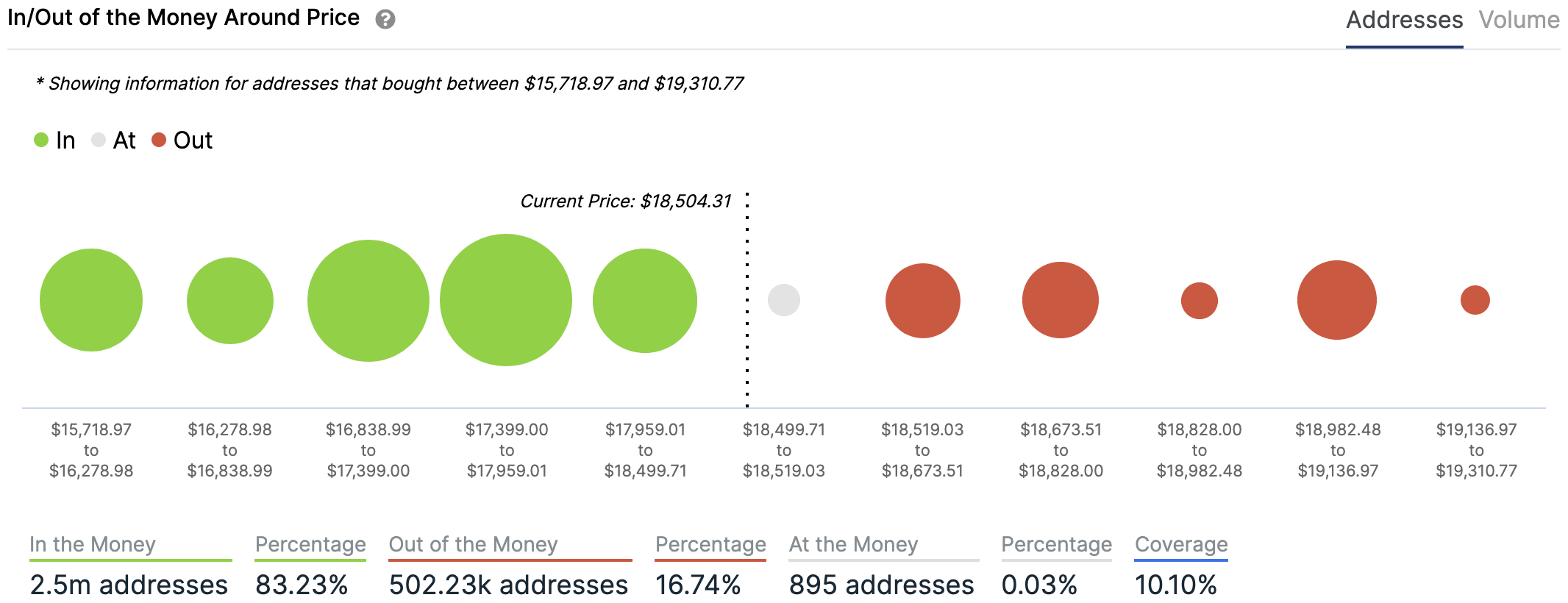Switch to the Addresses tab
The image size is (1568, 603).
[1404, 20]
